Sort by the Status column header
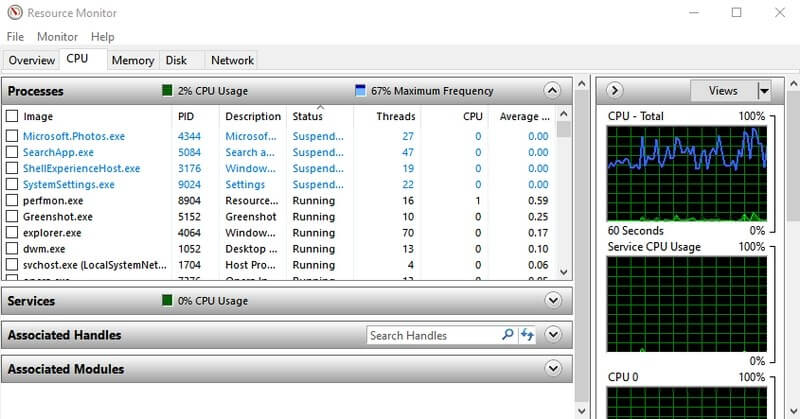 (x=308, y=116)
